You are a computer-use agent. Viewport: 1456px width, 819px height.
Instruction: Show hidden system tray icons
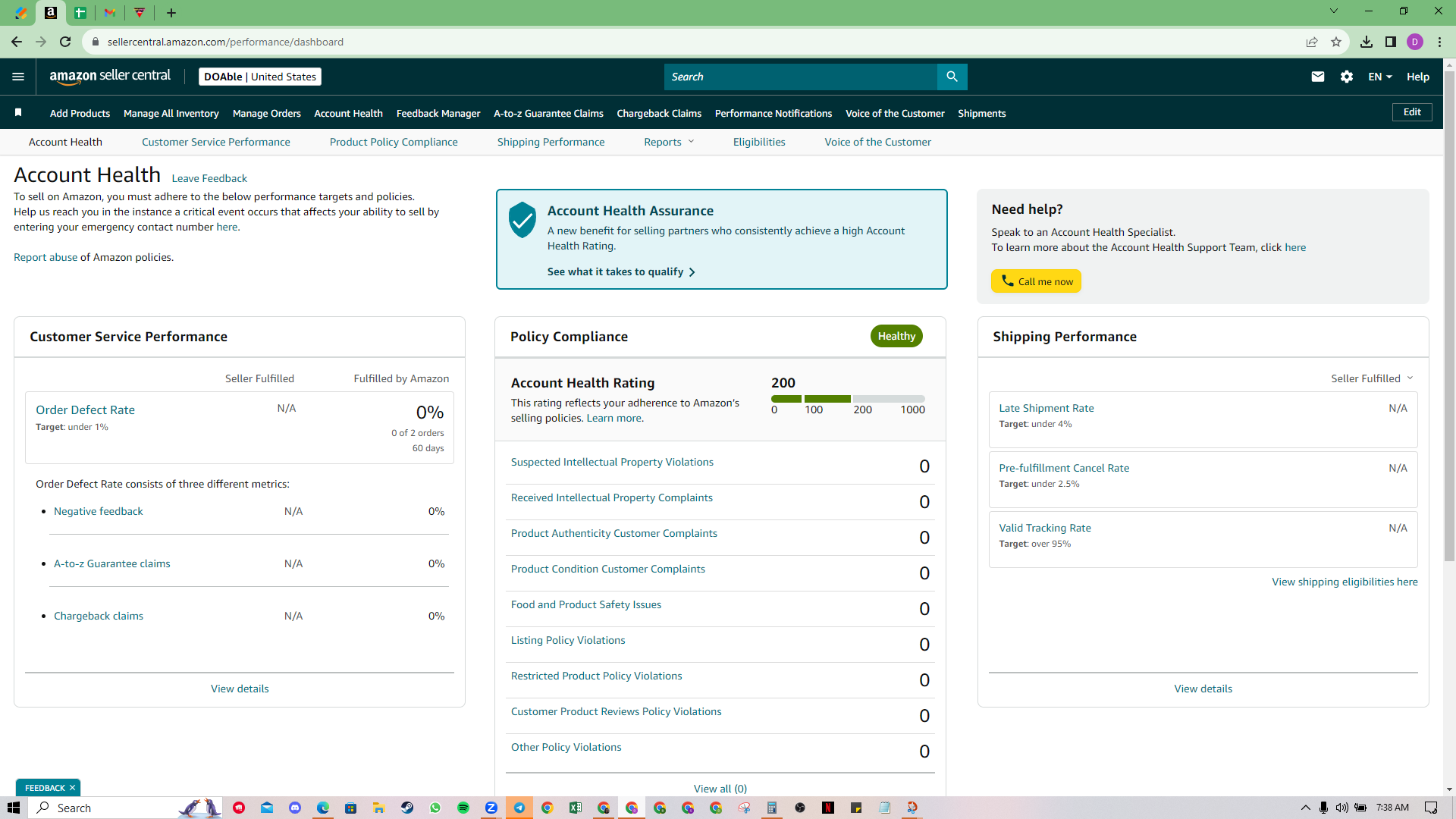coord(1305,808)
